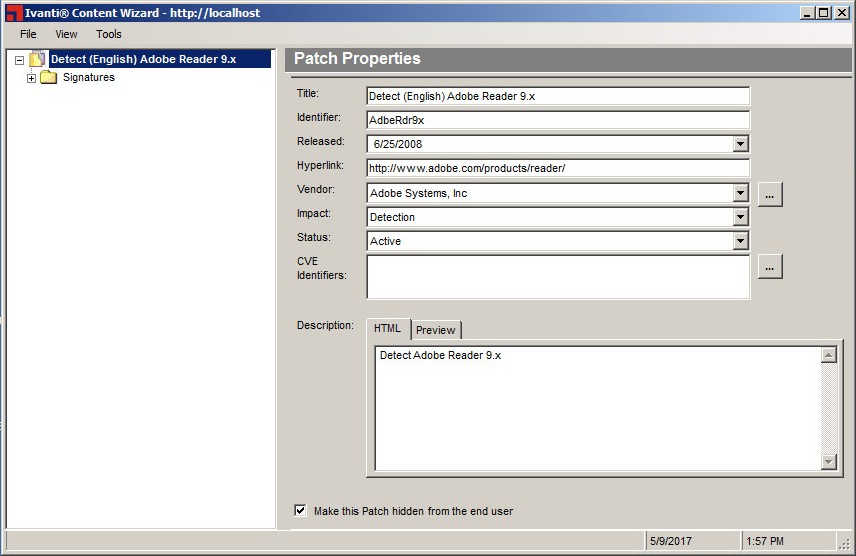The image size is (856, 556).
Task: Close the Ivanti Content Wizard window
Action: point(841,13)
